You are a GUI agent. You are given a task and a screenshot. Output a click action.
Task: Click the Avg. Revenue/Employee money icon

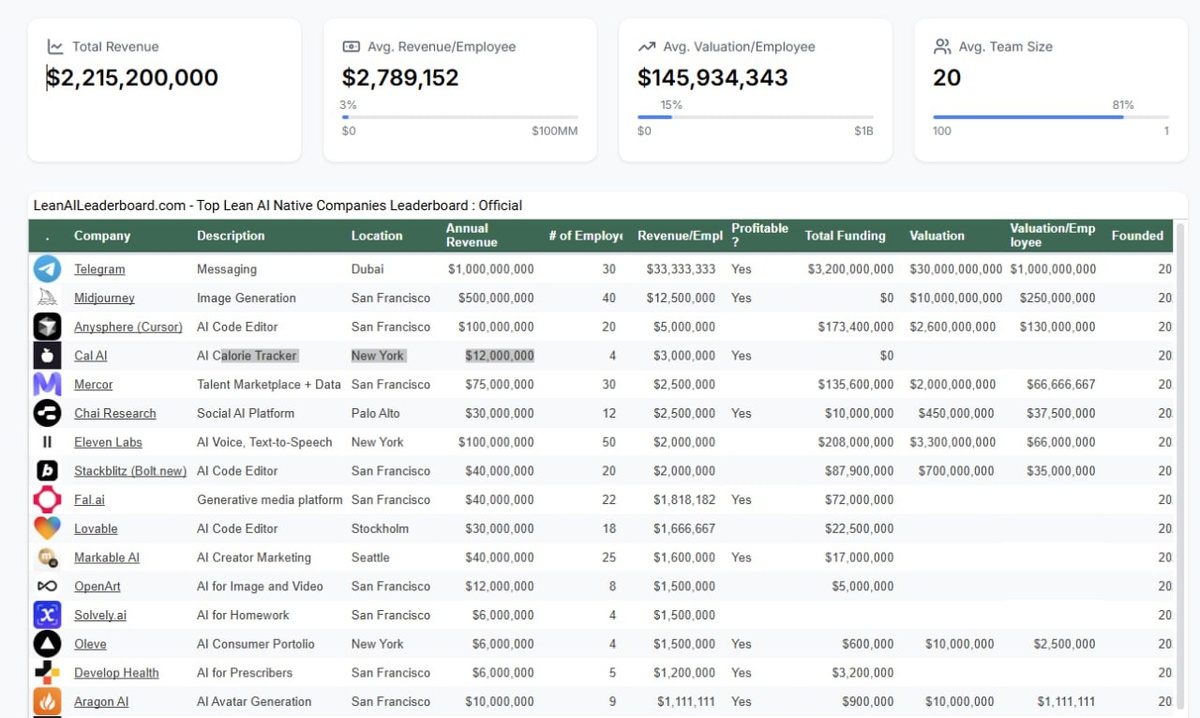tap(351, 47)
